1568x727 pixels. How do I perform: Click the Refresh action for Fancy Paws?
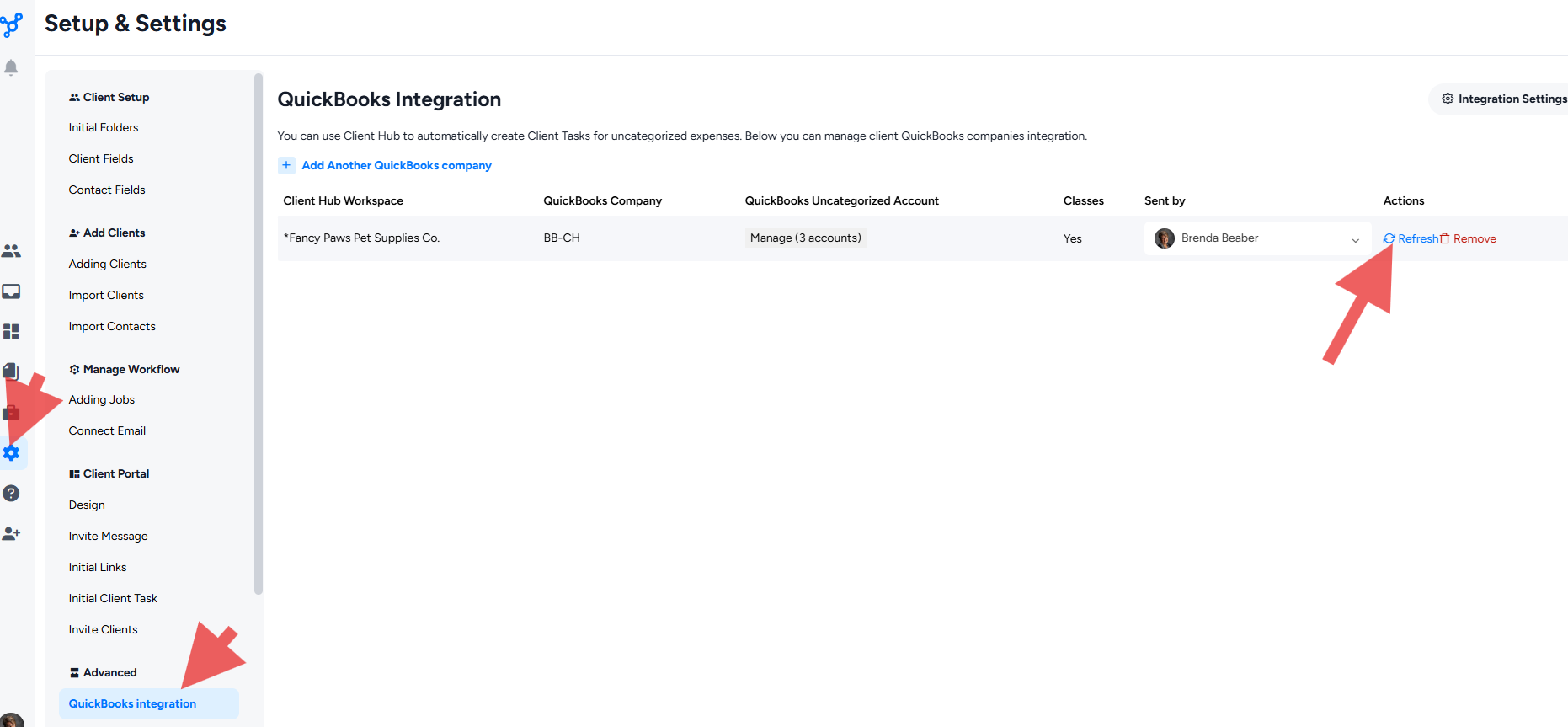click(1411, 238)
